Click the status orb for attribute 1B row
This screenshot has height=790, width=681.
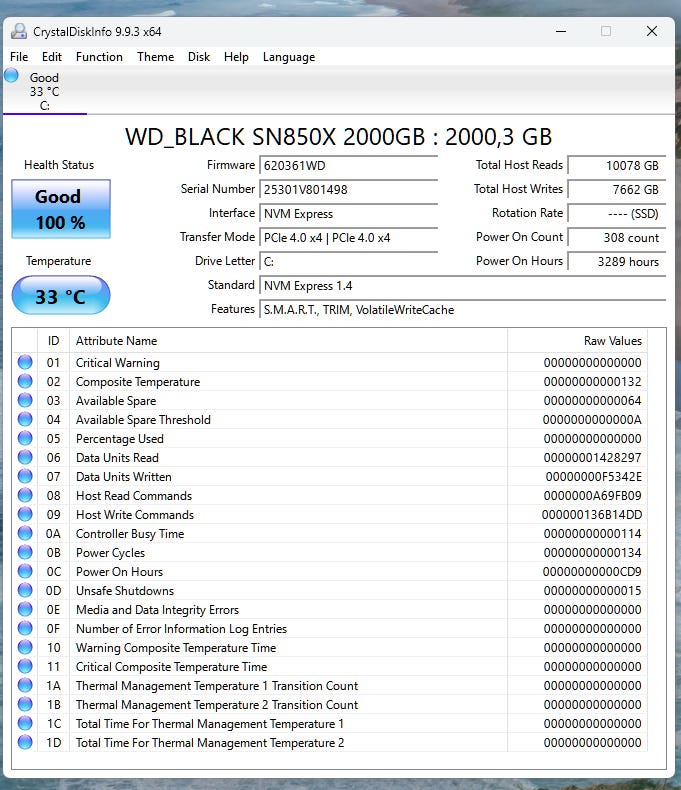point(25,704)
